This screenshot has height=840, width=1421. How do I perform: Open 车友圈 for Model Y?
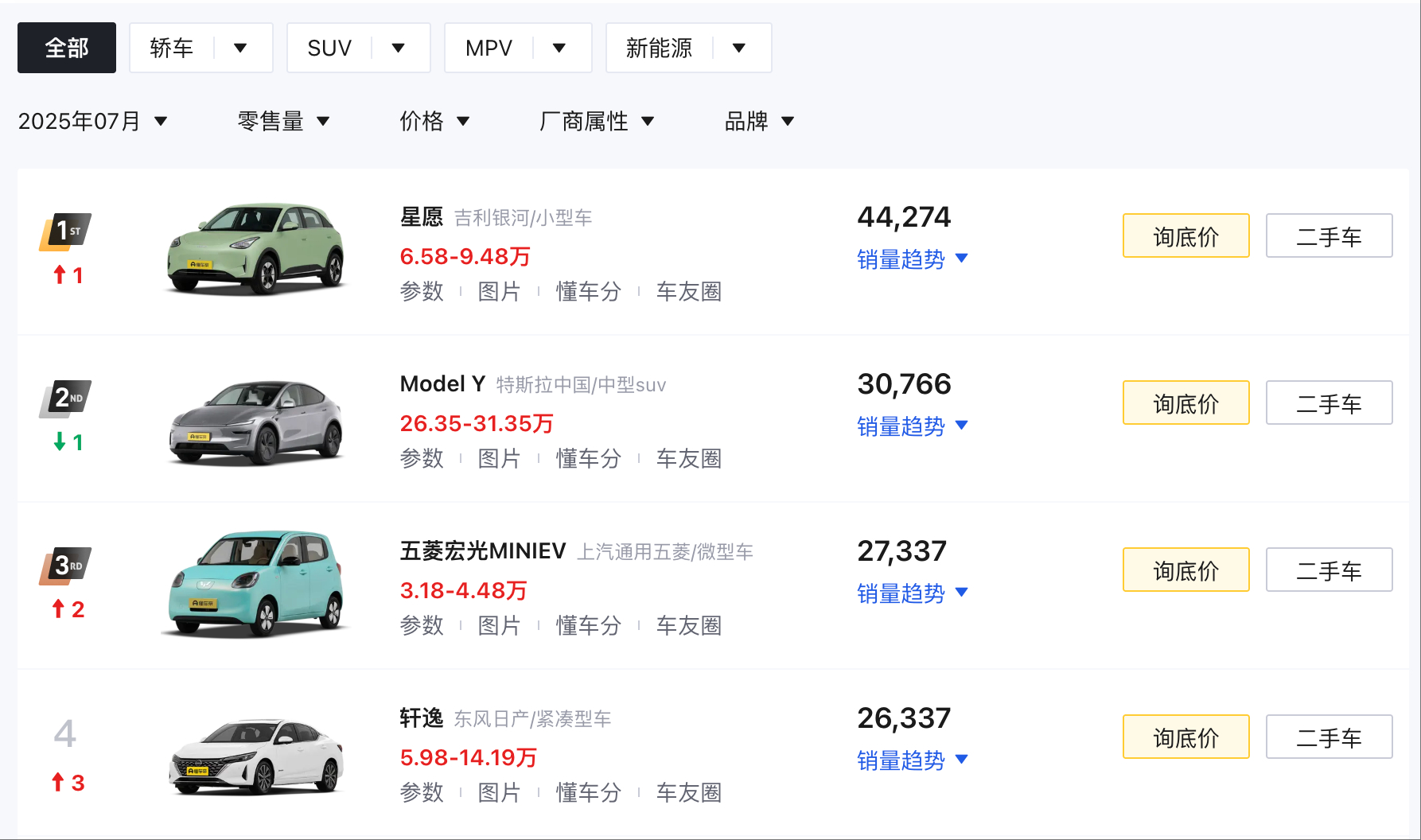pos(689,458)
